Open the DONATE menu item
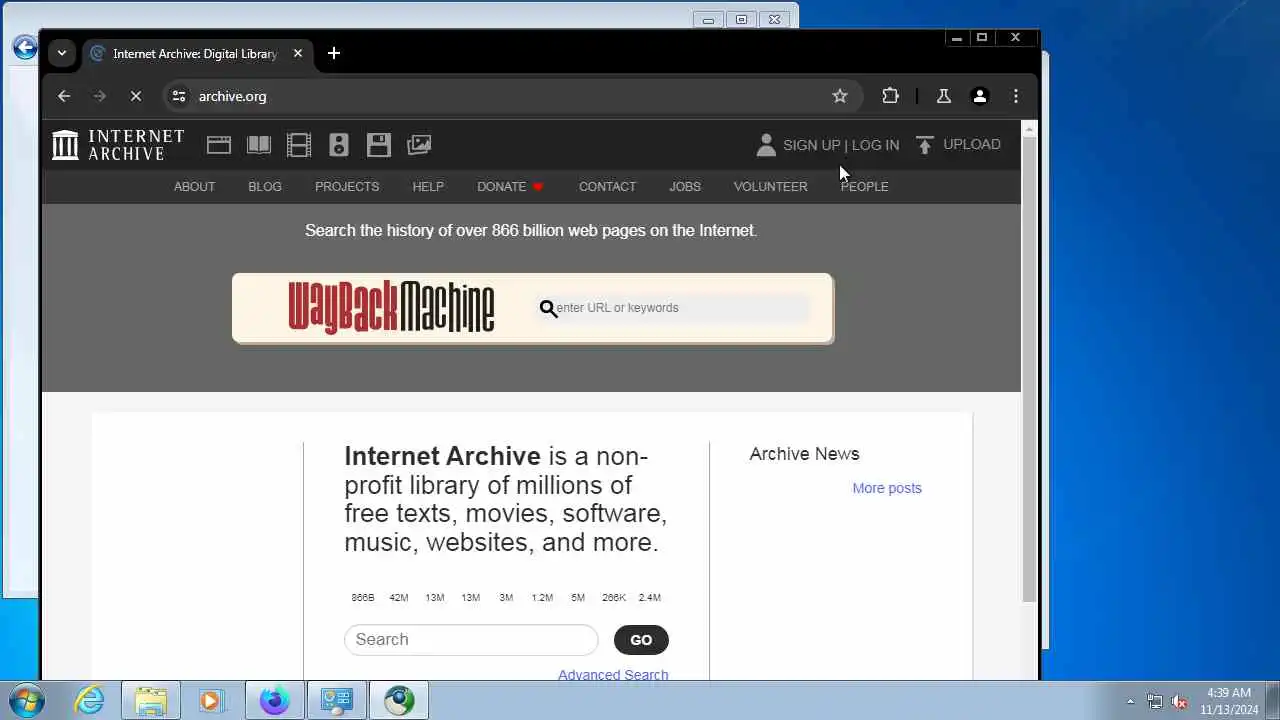Screen dimensions: 1280x720 510,187
